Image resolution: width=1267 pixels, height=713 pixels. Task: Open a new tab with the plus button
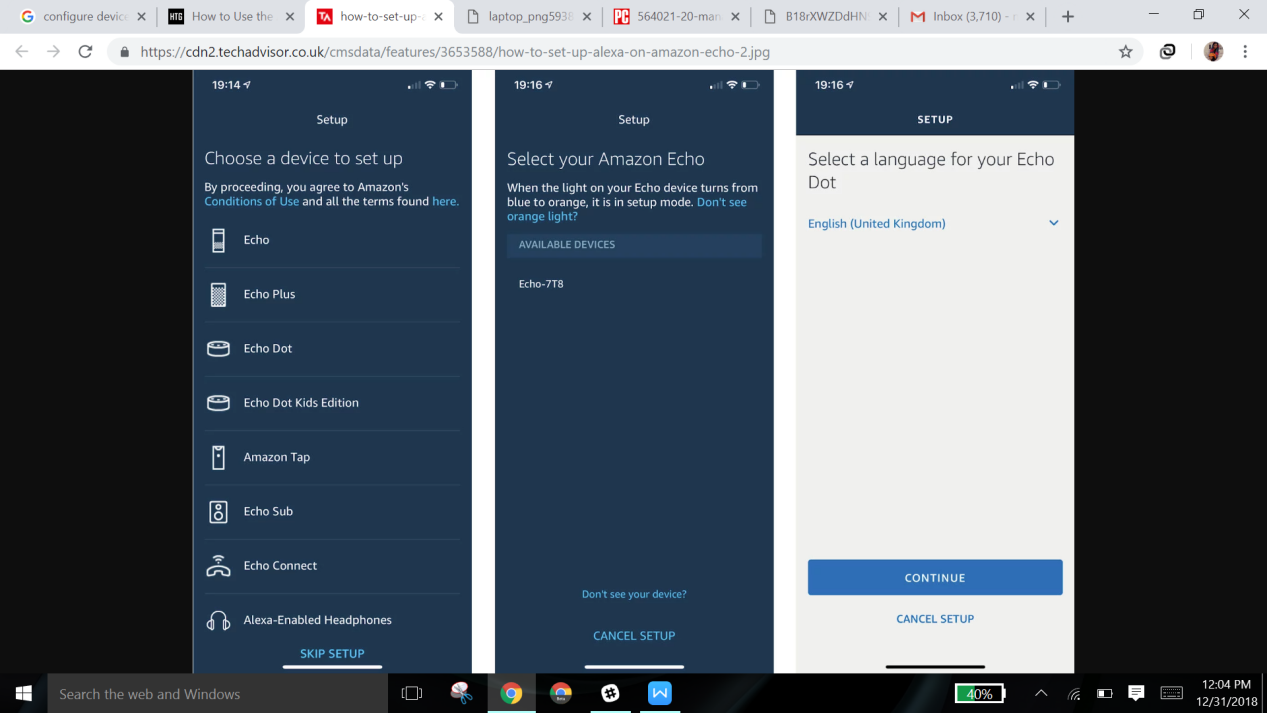point(1068,16)
